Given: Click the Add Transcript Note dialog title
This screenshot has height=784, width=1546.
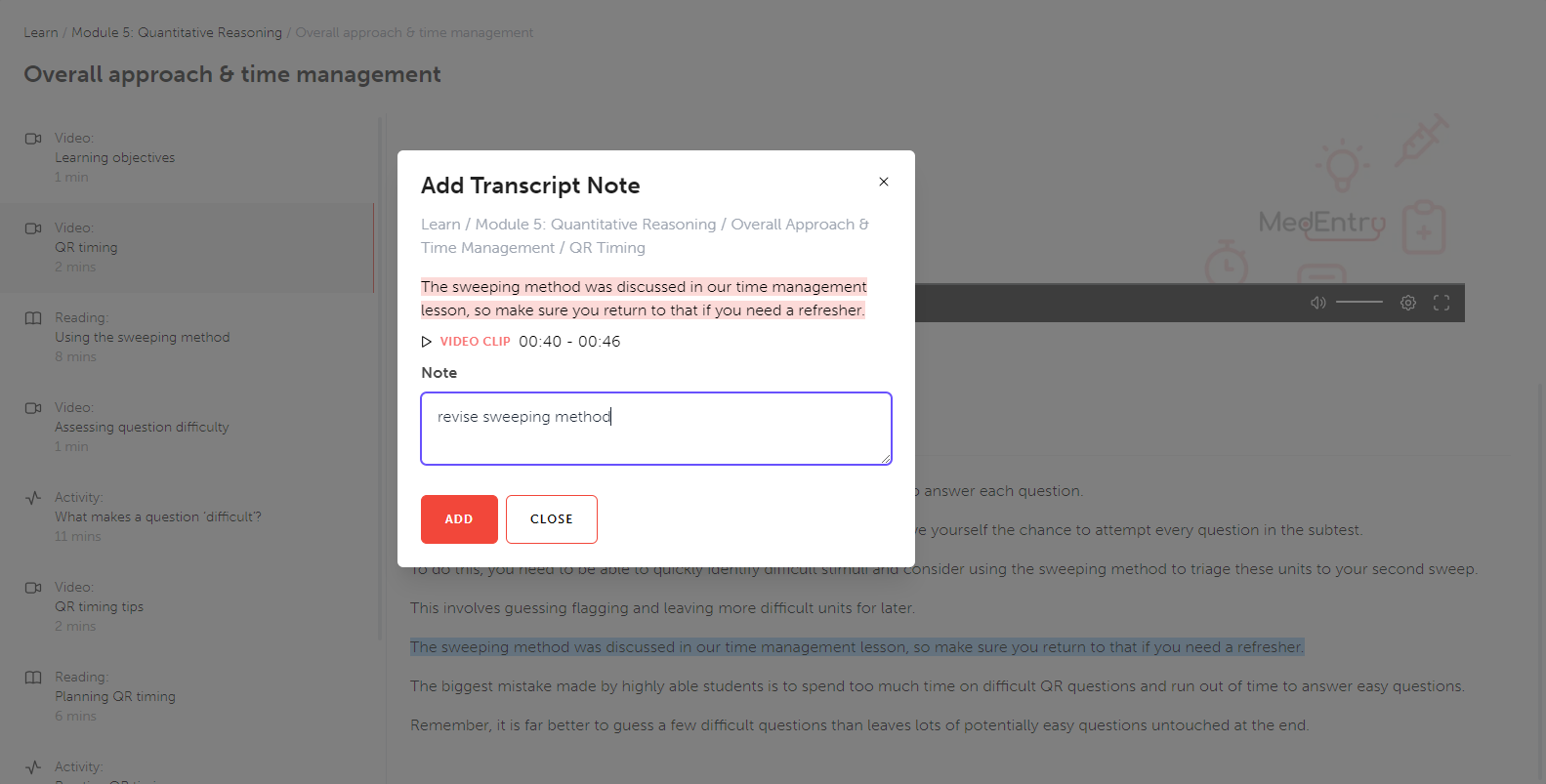Looking at the screenshot, I should pyautogui.click(x=530, y=186).
